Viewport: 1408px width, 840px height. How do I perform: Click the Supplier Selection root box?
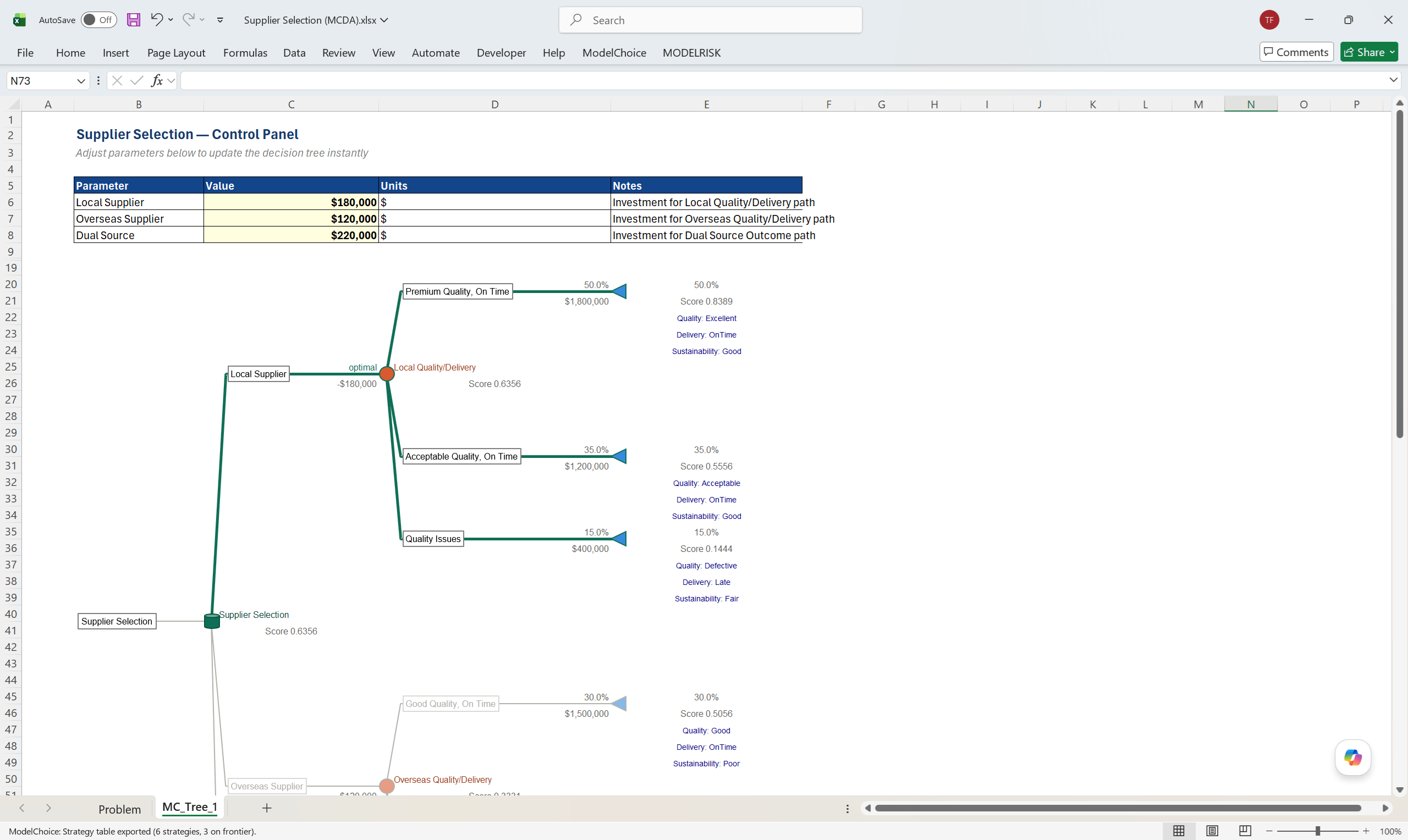click(x=117, y=621)
